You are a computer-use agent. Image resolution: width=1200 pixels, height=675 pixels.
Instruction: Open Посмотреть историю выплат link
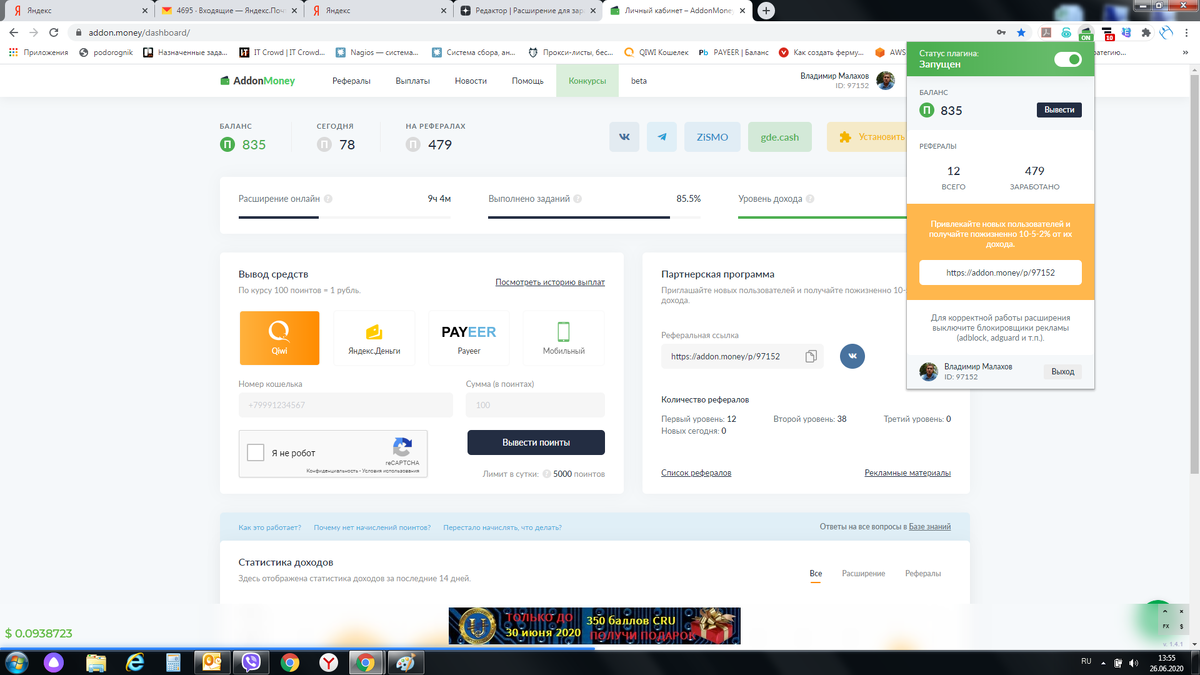[x=550, y=282]
